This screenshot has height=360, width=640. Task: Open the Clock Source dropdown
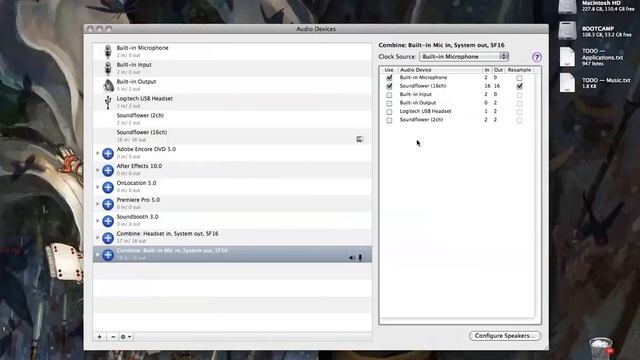[x=464, y=57]
